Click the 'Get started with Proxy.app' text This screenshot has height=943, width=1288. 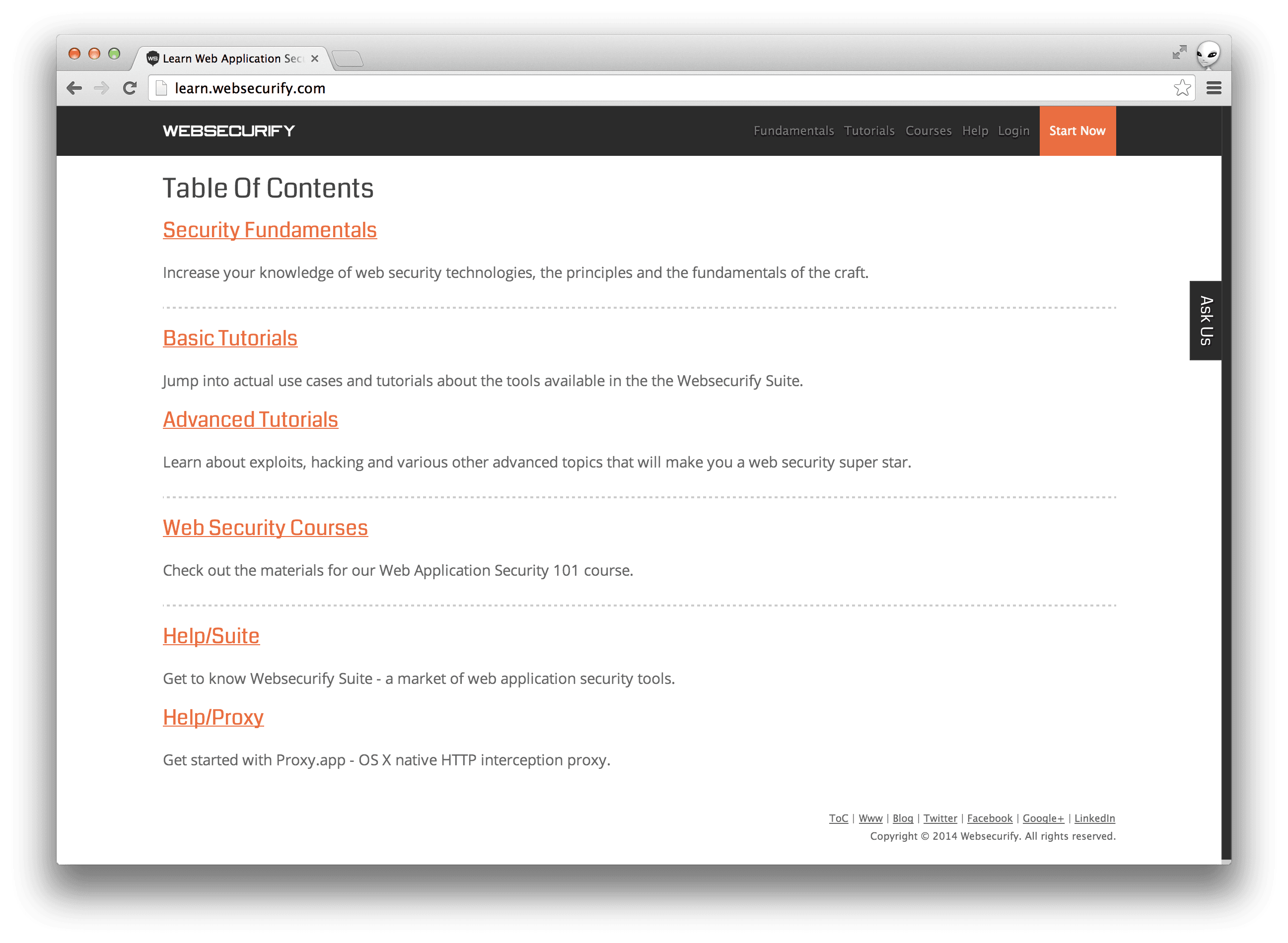point(386,760)
